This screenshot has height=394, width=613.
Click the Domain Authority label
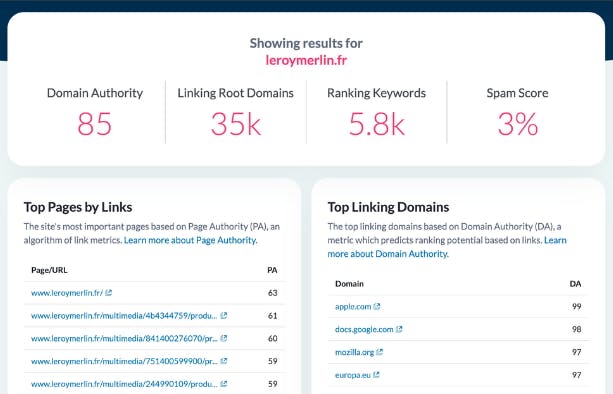pyautogui.click(x=95, y=93)
